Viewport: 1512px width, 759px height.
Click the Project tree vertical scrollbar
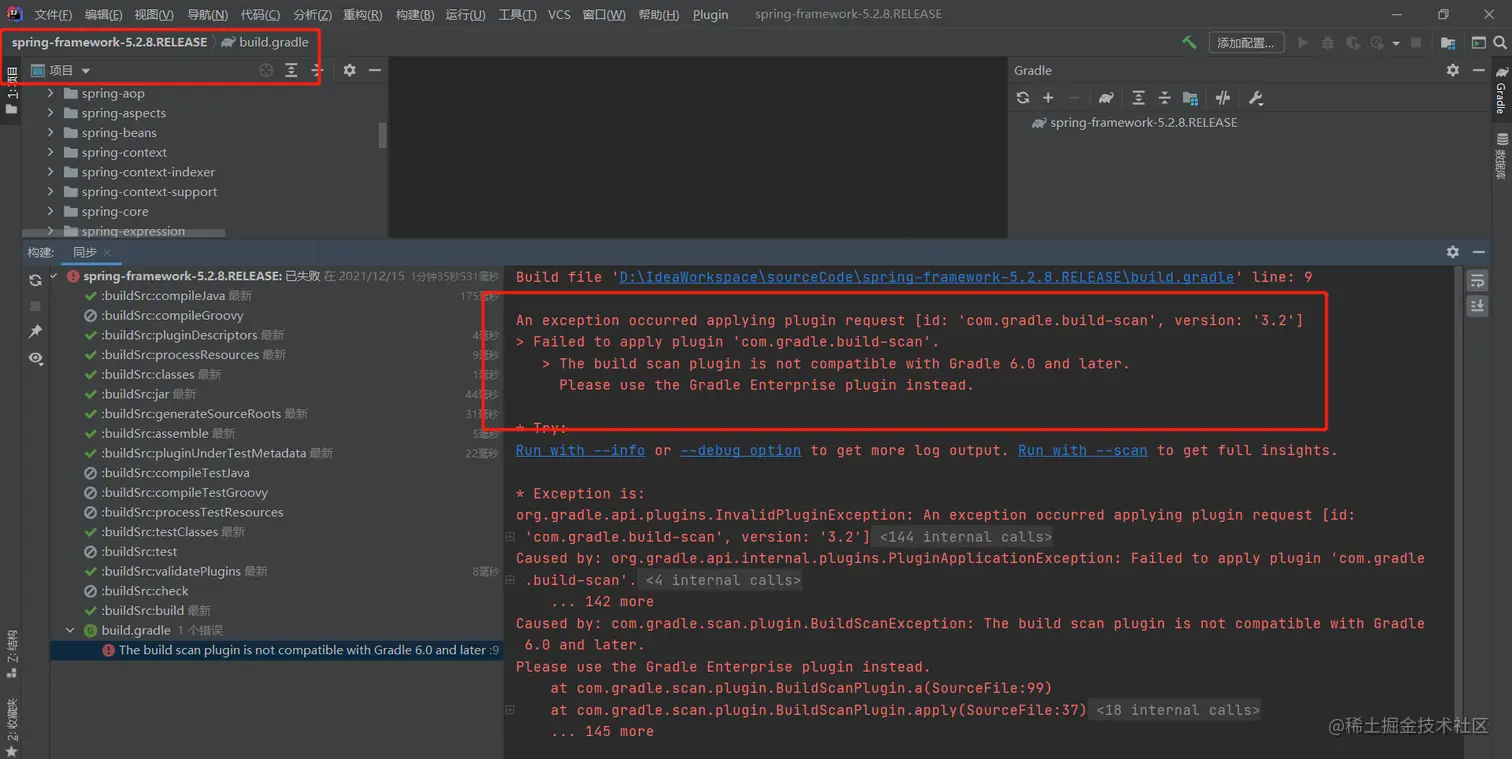[382, 135]
